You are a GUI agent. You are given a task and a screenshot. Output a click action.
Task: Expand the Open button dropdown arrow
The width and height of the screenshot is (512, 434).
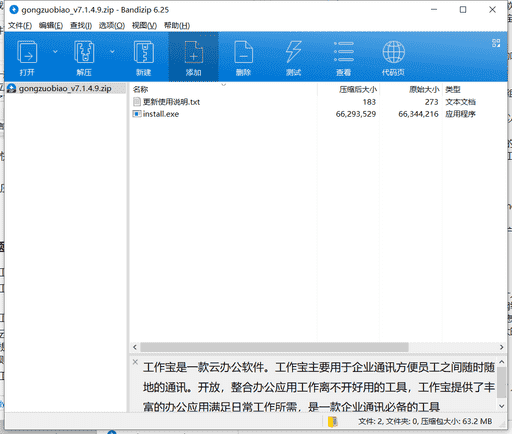tap(55, 52)
